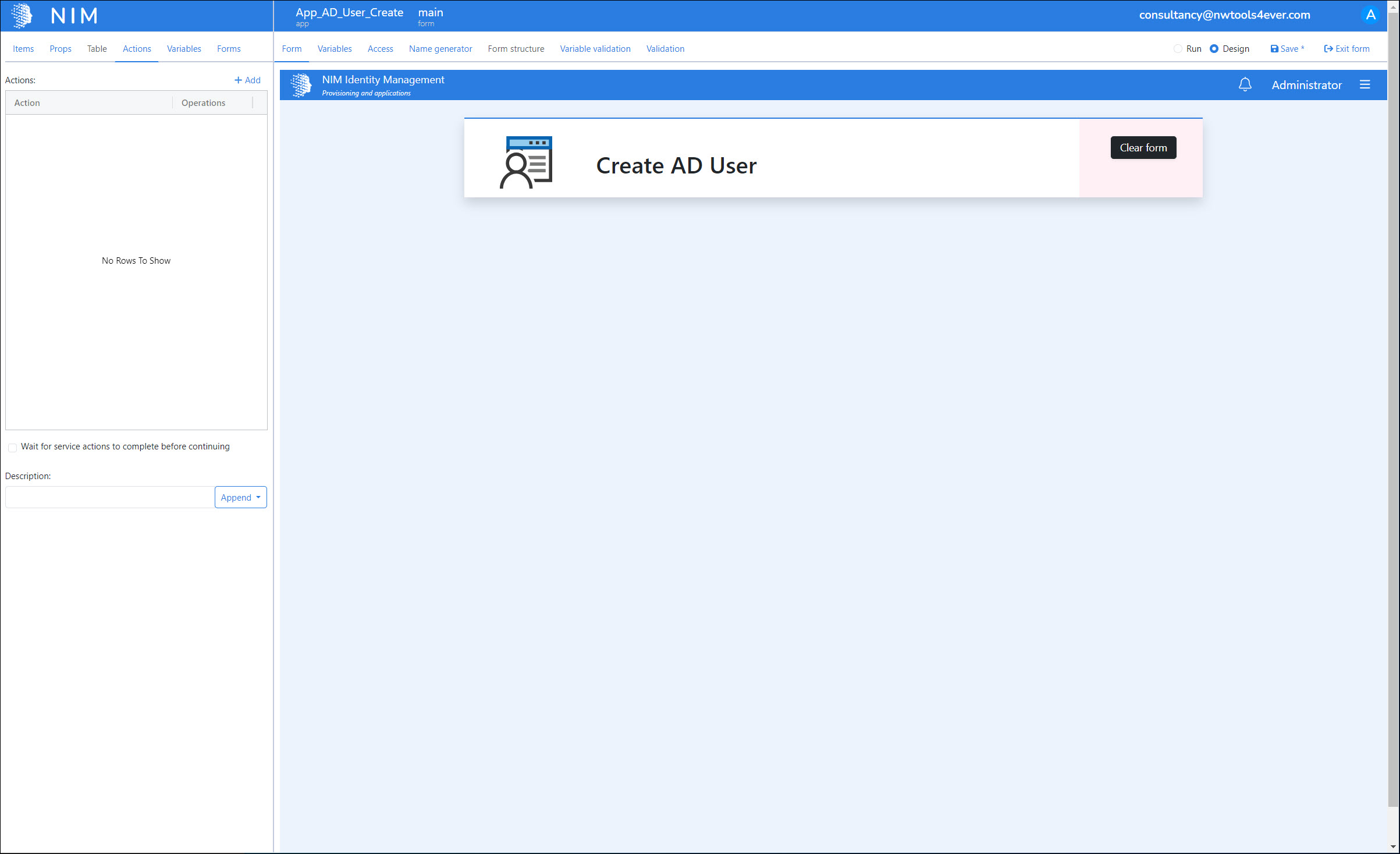The width and height of the screenshot is (1400, 854).
Task: Click the Description input field
Action: [110, 497]
